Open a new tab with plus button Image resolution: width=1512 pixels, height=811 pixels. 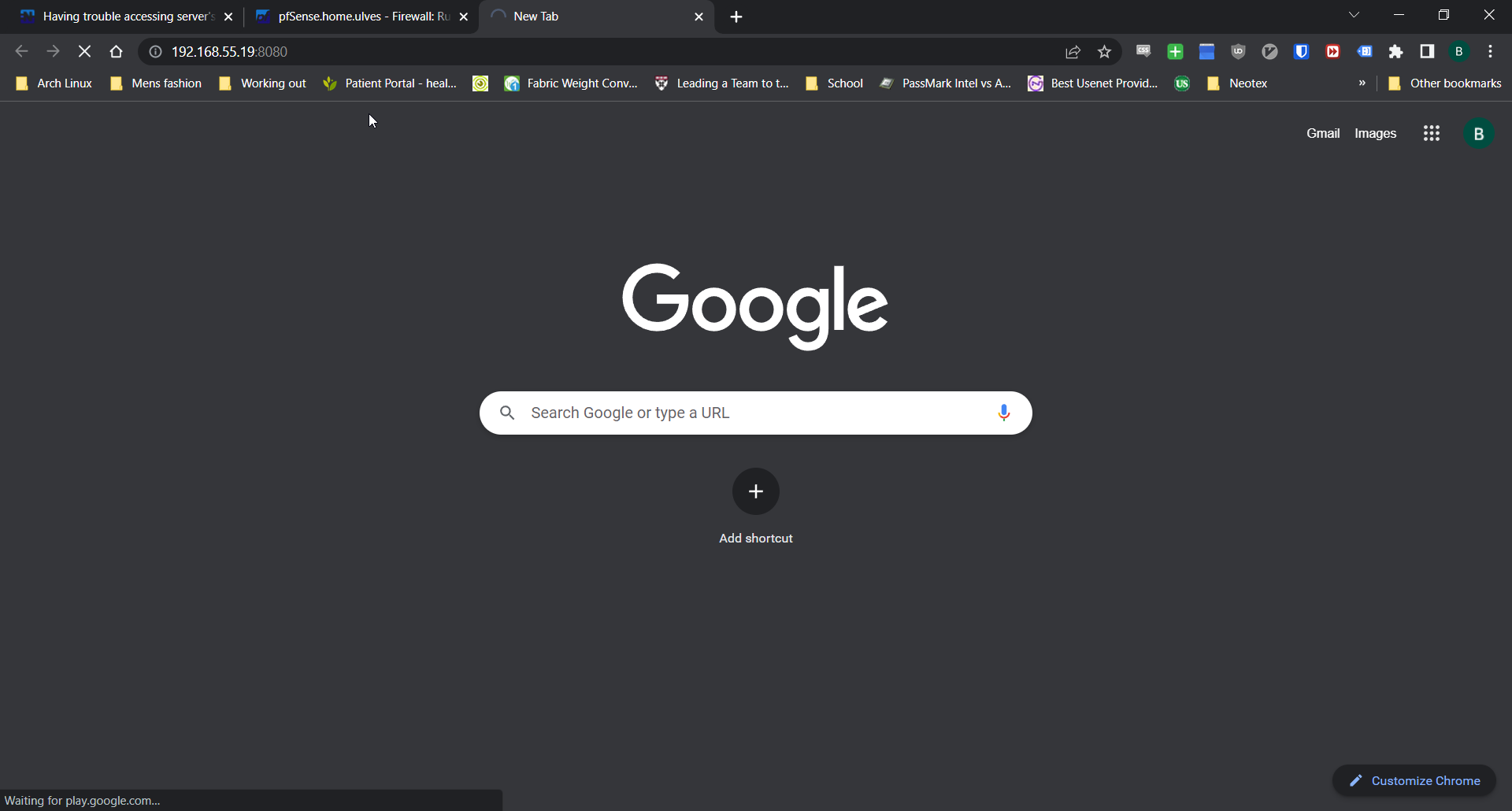coord(736,17)
